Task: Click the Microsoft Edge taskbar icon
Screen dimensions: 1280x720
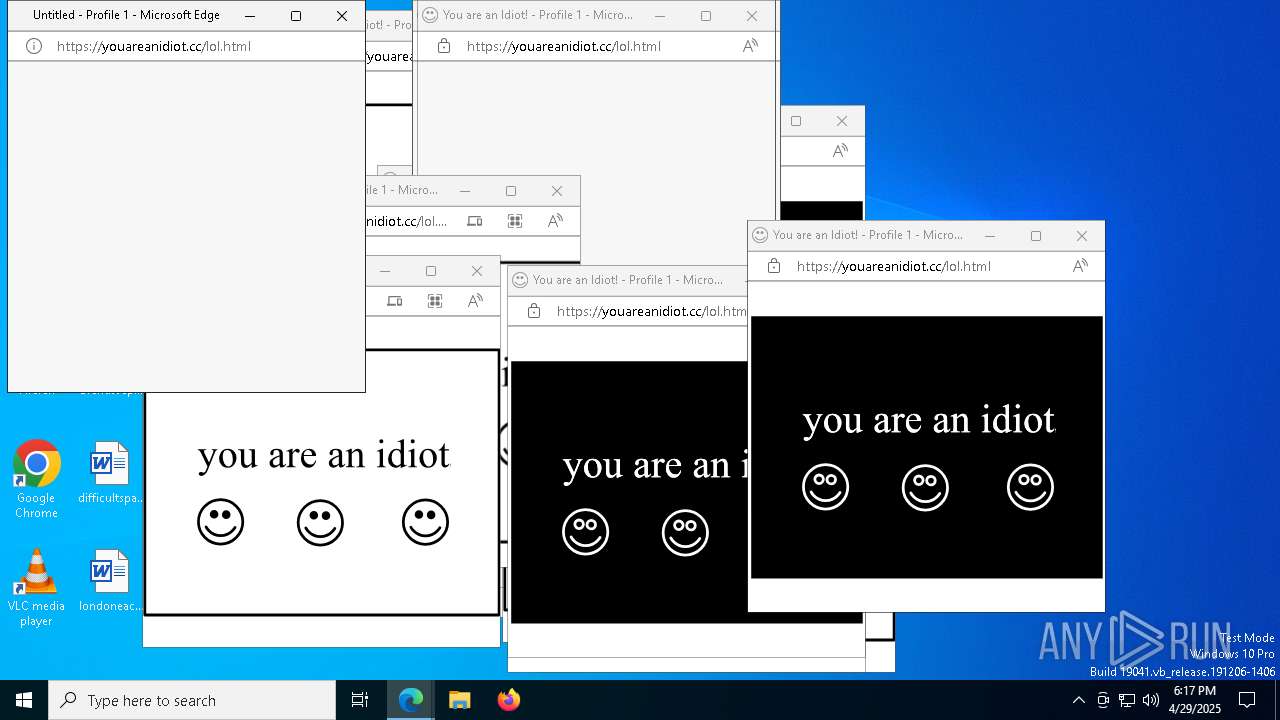Action: pyautogui.click(x=411, y=700)
